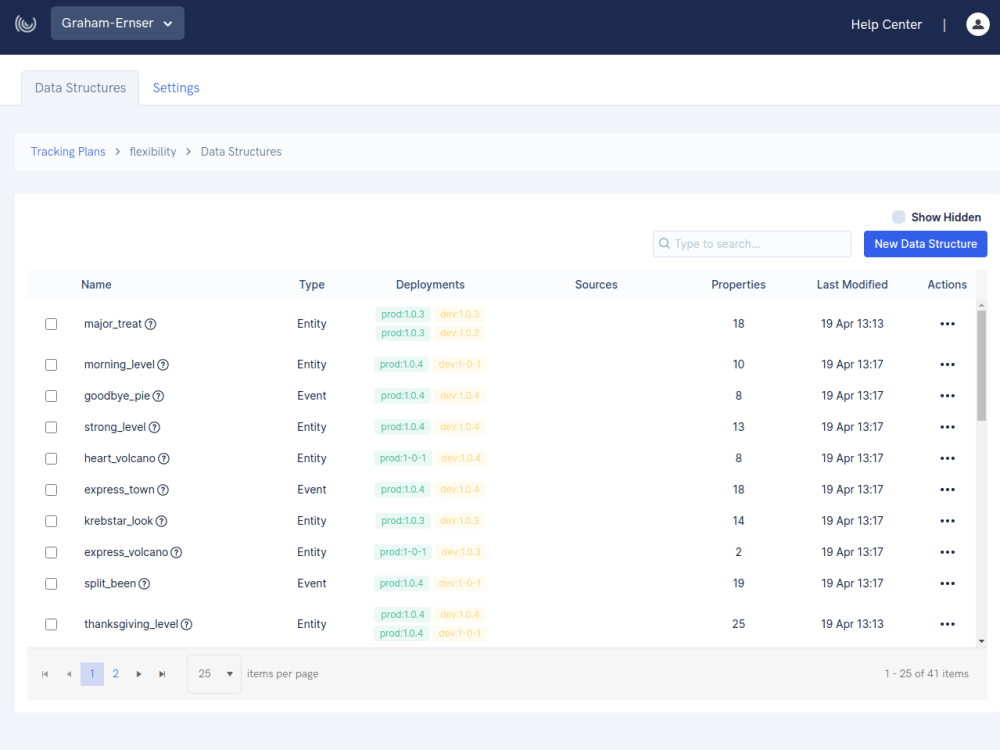This screenshot has height=750, width=1000.
Task: Show help tooltip for heart_volcano
Action: coord(164,459)
